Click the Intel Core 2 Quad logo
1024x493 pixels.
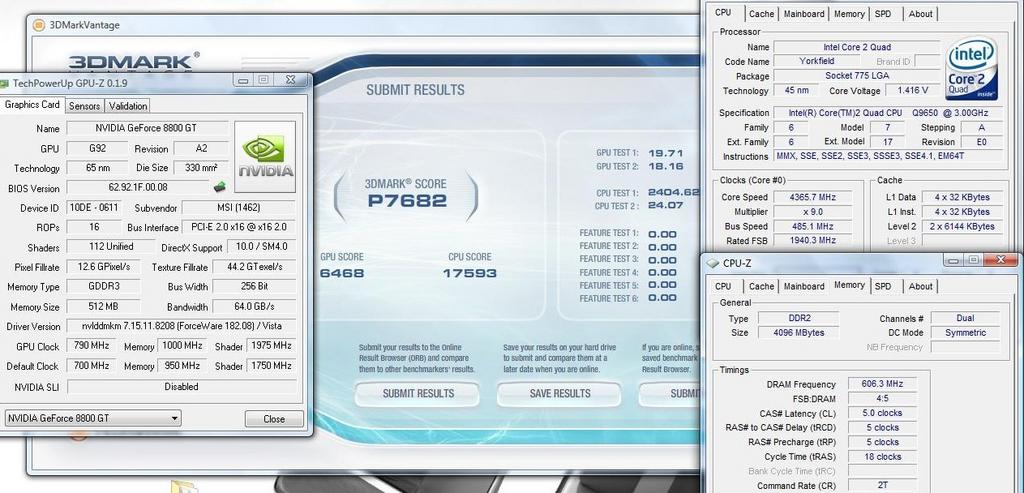tap(971, 68)
